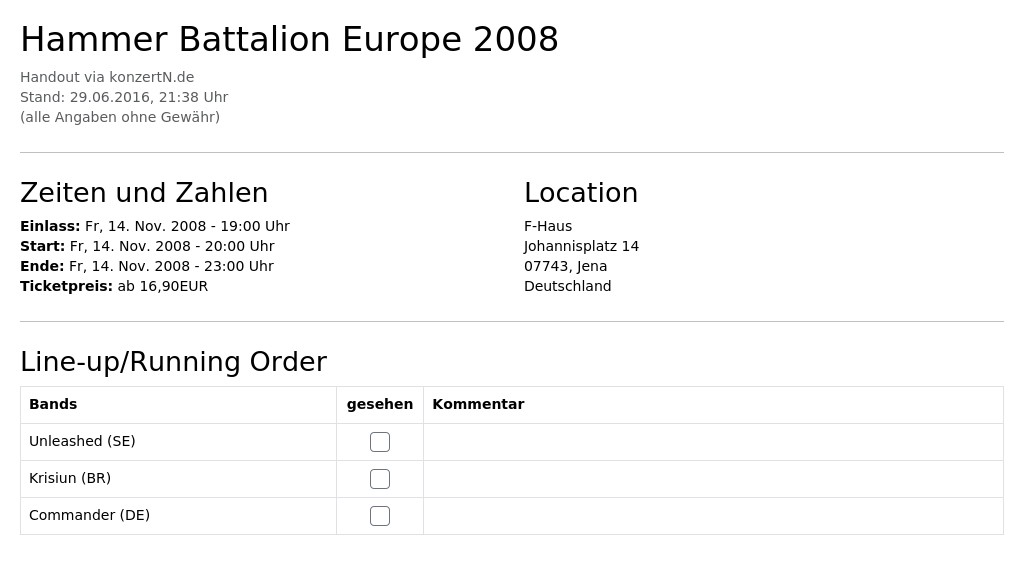
Task: Mark Commander (DE) as gesehen
Action: click(x=379, y=516)
